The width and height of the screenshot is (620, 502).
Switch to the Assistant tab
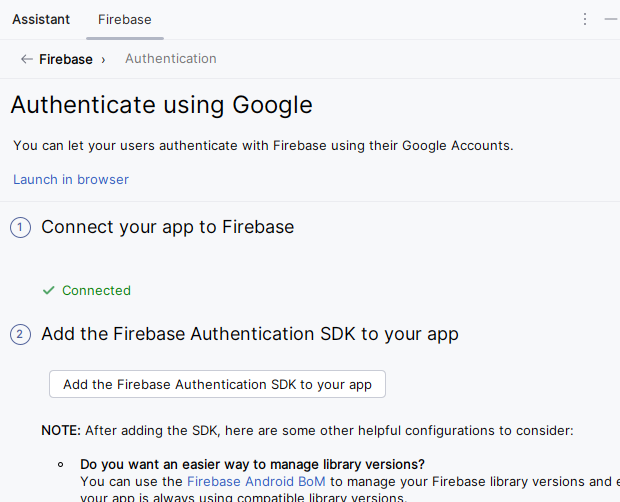point(41,19)
